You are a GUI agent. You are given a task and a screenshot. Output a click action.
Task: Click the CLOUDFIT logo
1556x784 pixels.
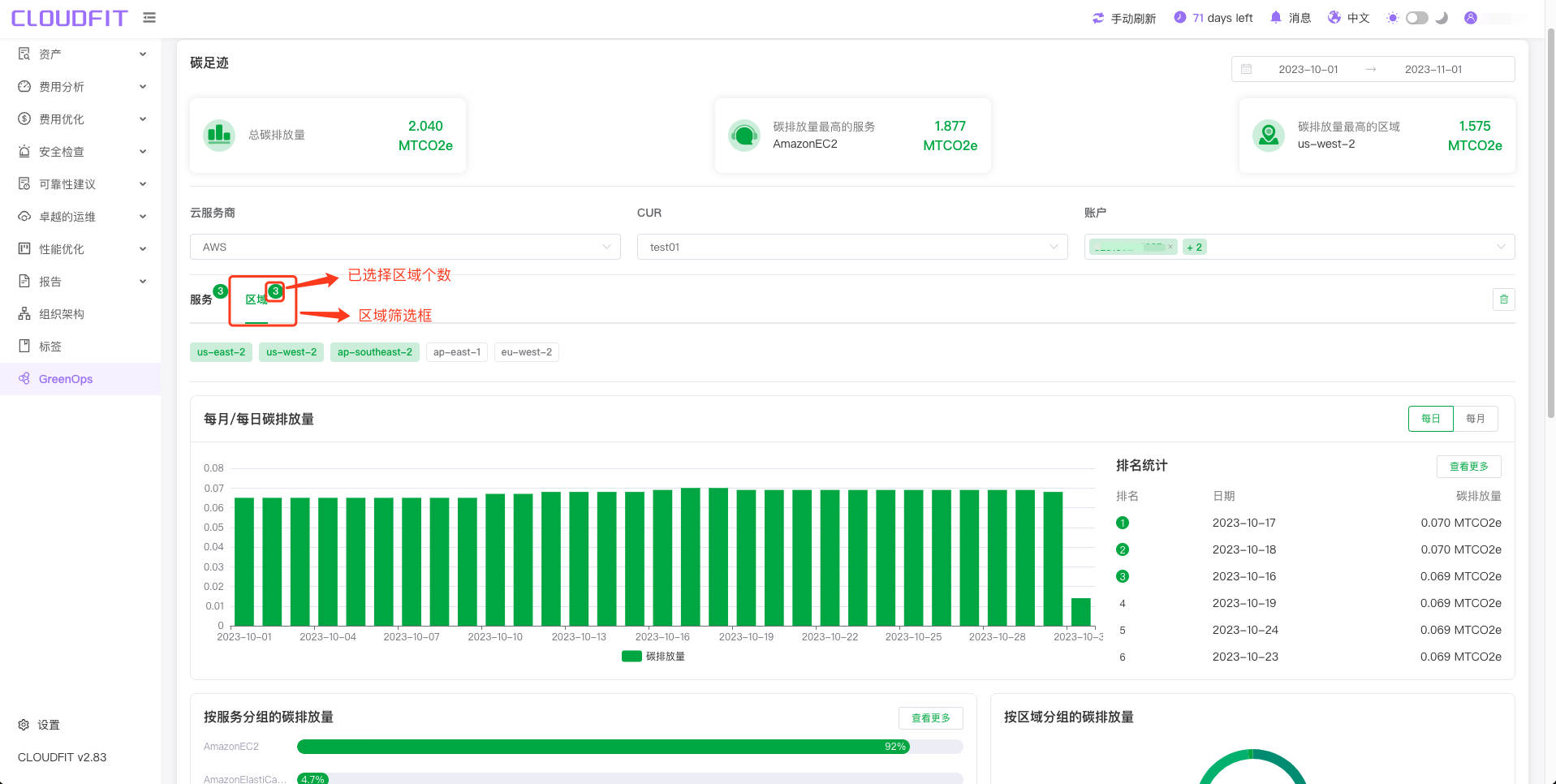(x=70, y=18)
